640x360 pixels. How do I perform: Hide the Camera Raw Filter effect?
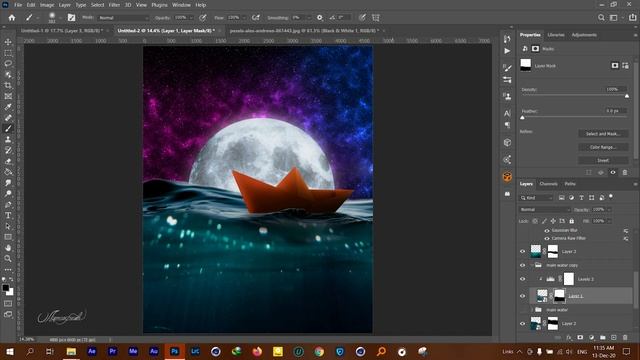tap(547, 238)
